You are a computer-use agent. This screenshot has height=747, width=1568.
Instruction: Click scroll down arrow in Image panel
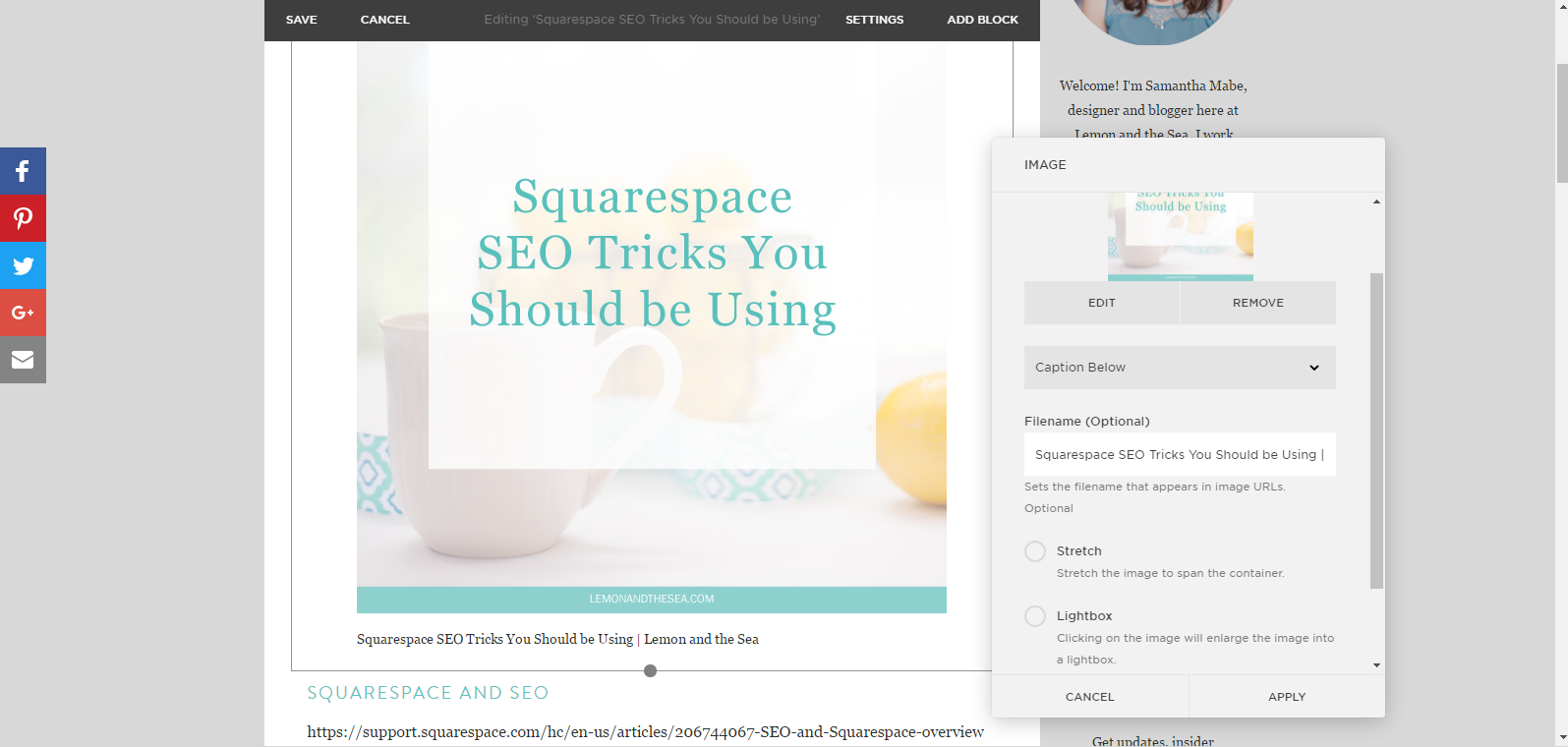[x=1376, y=665]
